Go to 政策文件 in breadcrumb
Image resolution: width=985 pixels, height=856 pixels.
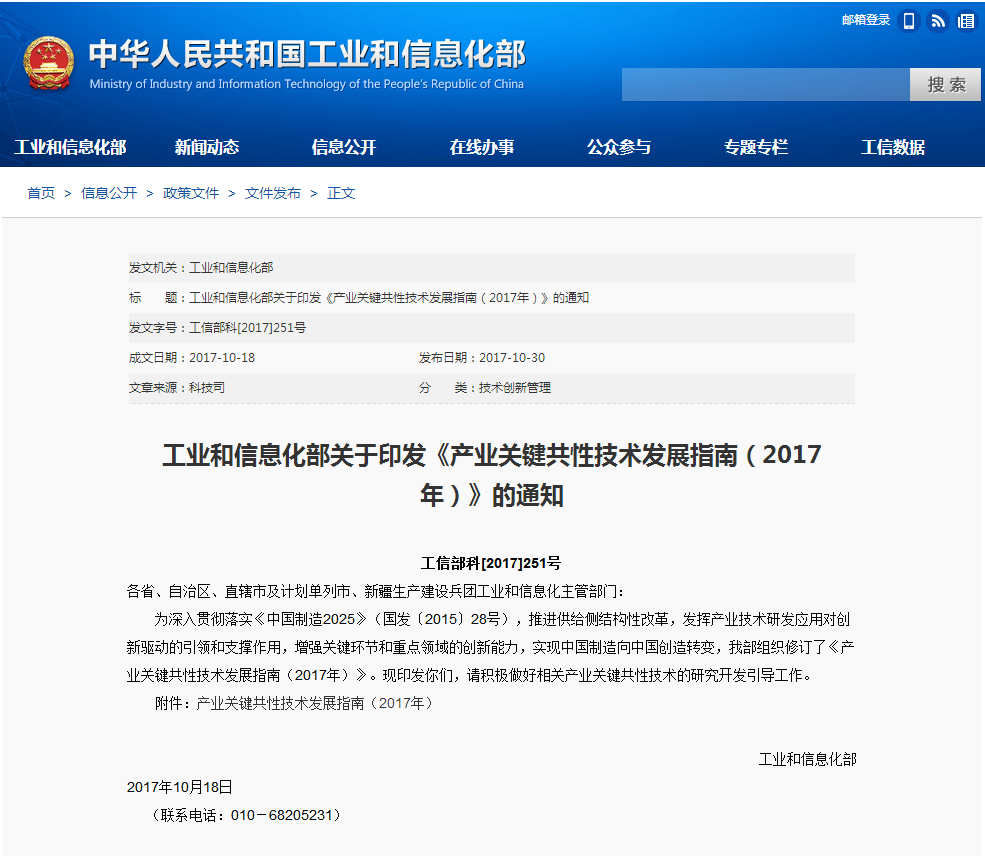tap(191, 193)
